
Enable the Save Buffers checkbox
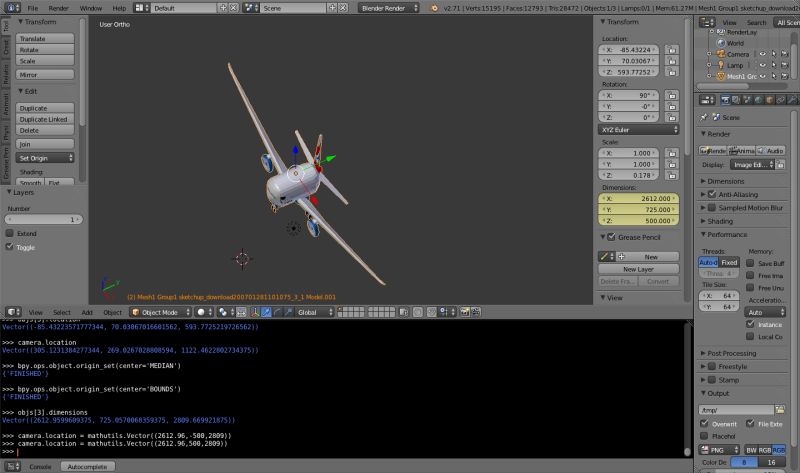coord(750,263)
